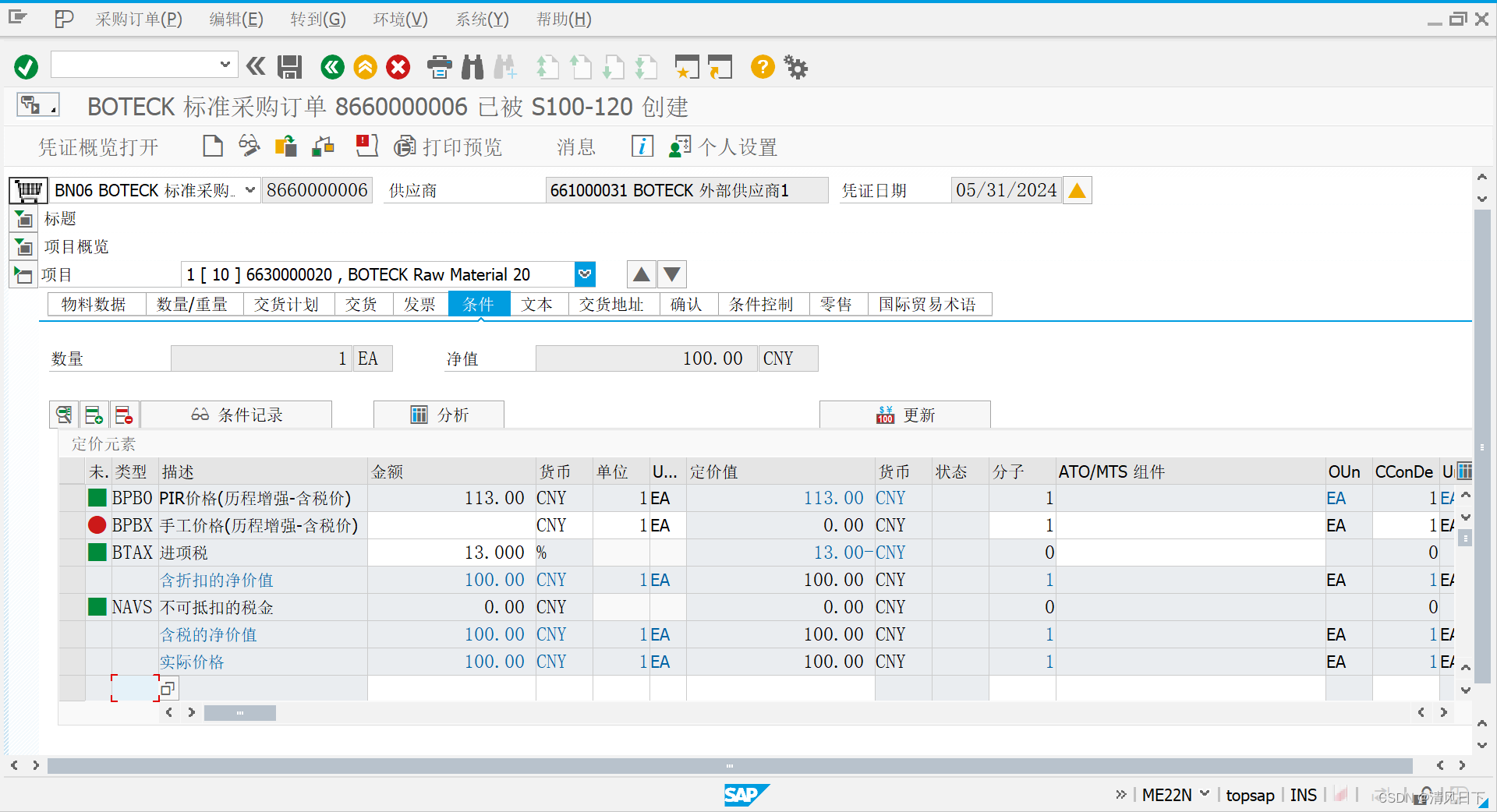Click the green Back arrow icon

(332, 67)
